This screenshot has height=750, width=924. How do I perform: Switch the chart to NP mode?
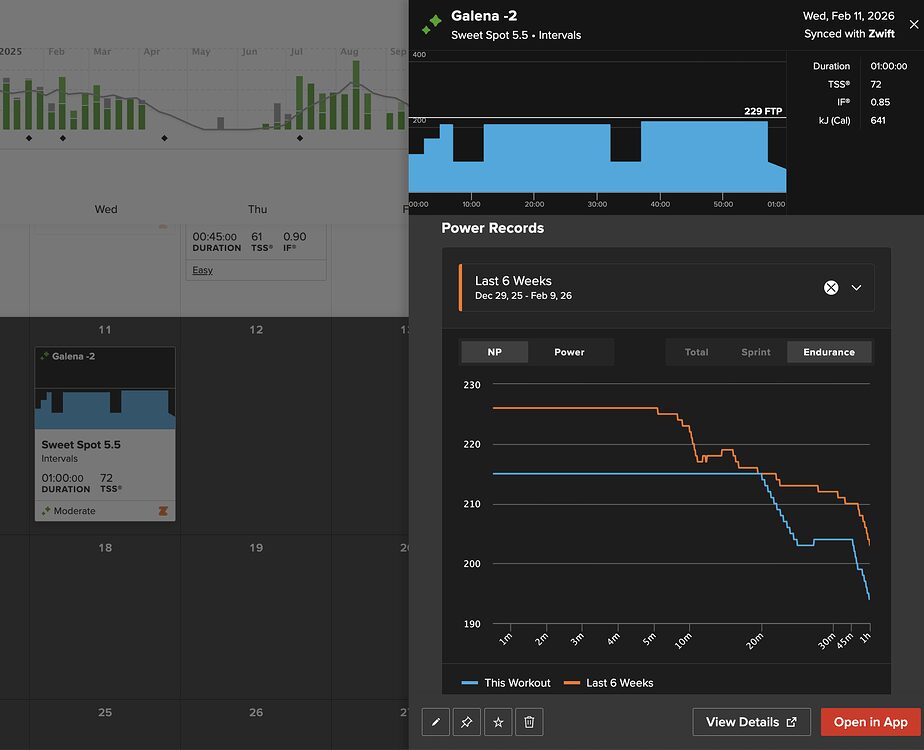coord(493,352)
